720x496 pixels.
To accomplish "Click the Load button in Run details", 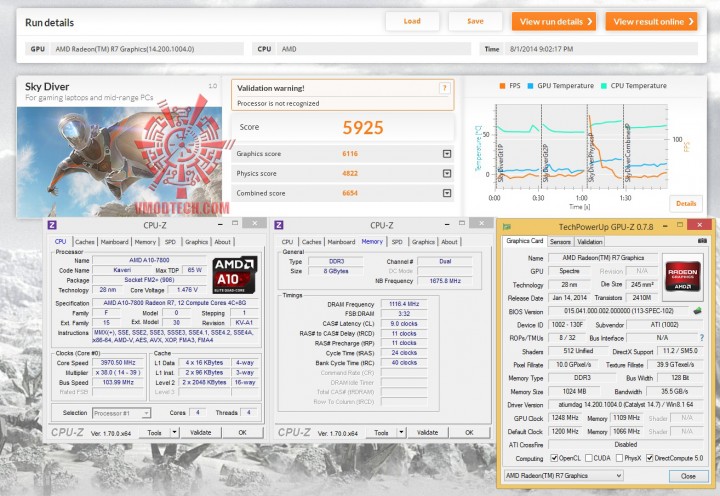I will (412, 21).
